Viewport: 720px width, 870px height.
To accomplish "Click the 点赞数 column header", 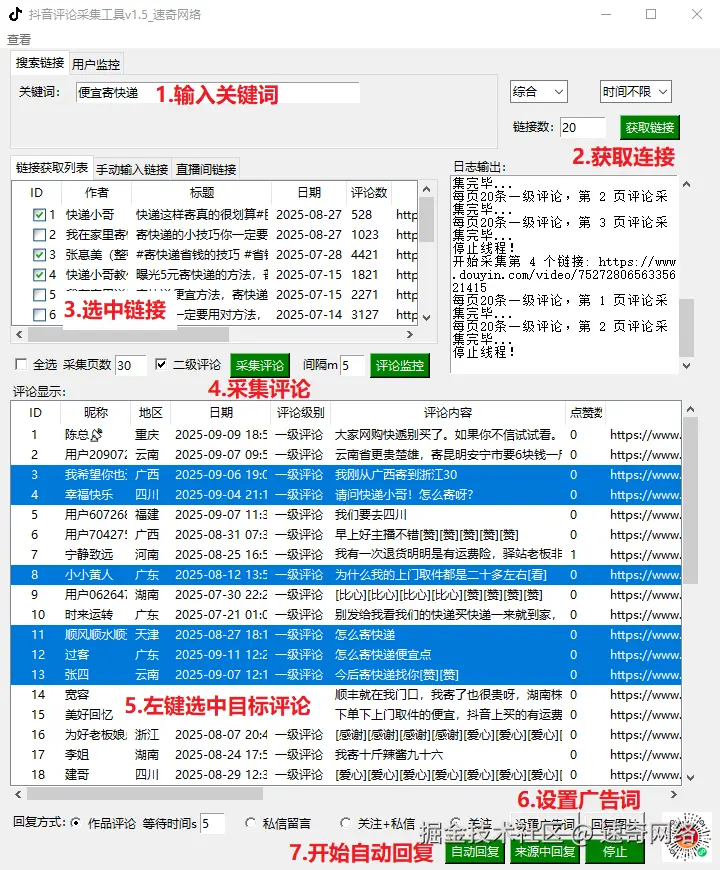I will pos(586,413).
